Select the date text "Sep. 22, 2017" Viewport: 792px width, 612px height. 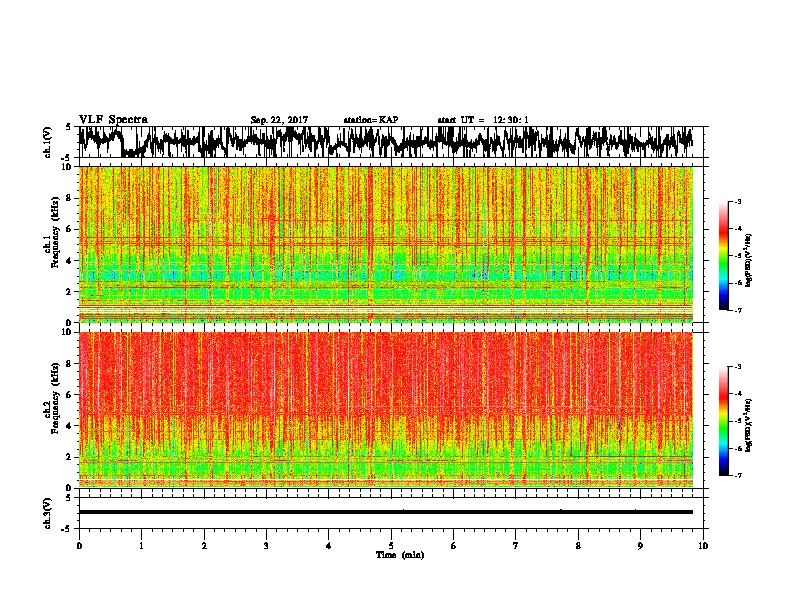click(x=279, y=120)
